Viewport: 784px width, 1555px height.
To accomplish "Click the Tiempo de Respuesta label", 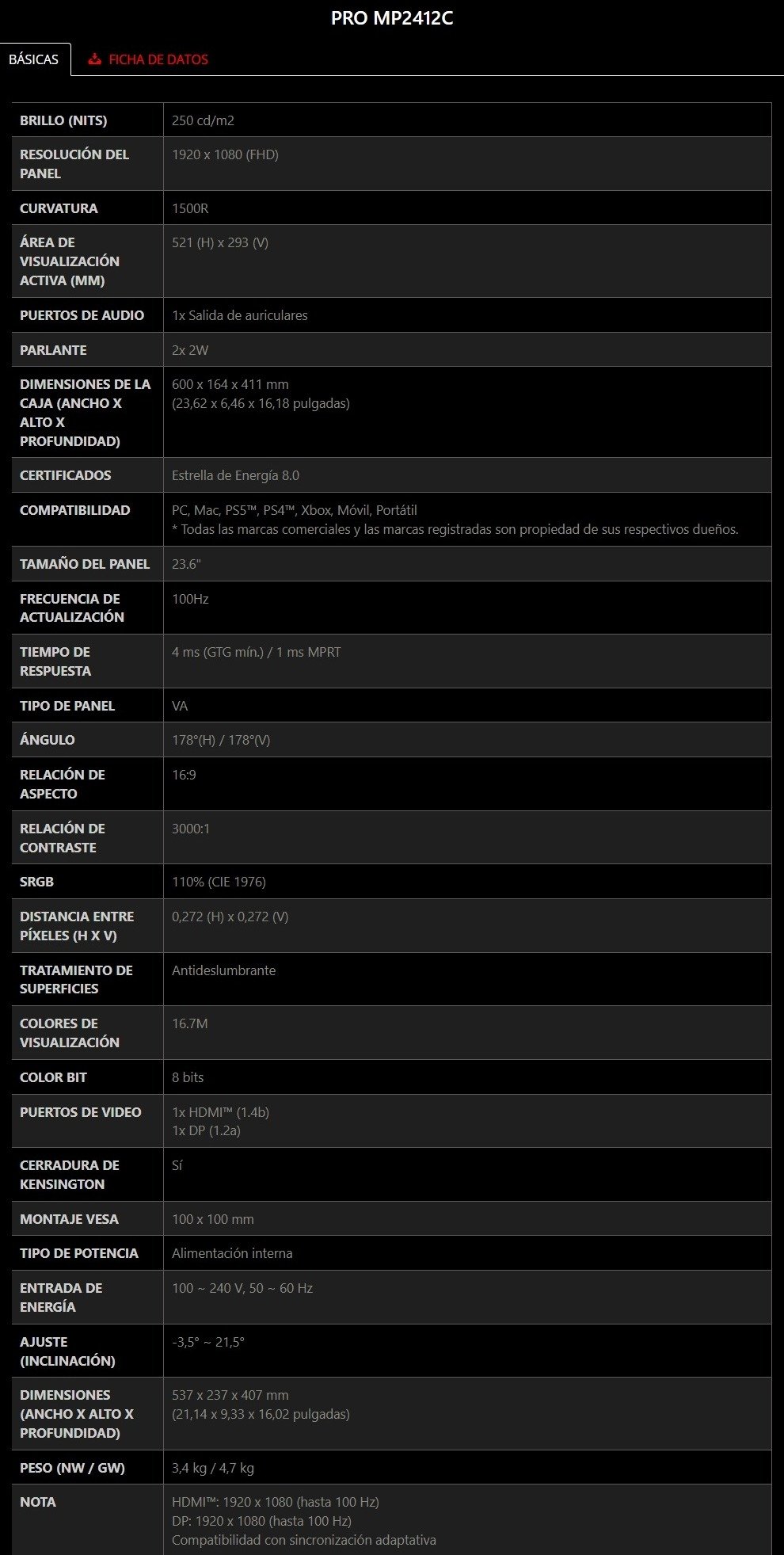I will (x=55, y=661).
